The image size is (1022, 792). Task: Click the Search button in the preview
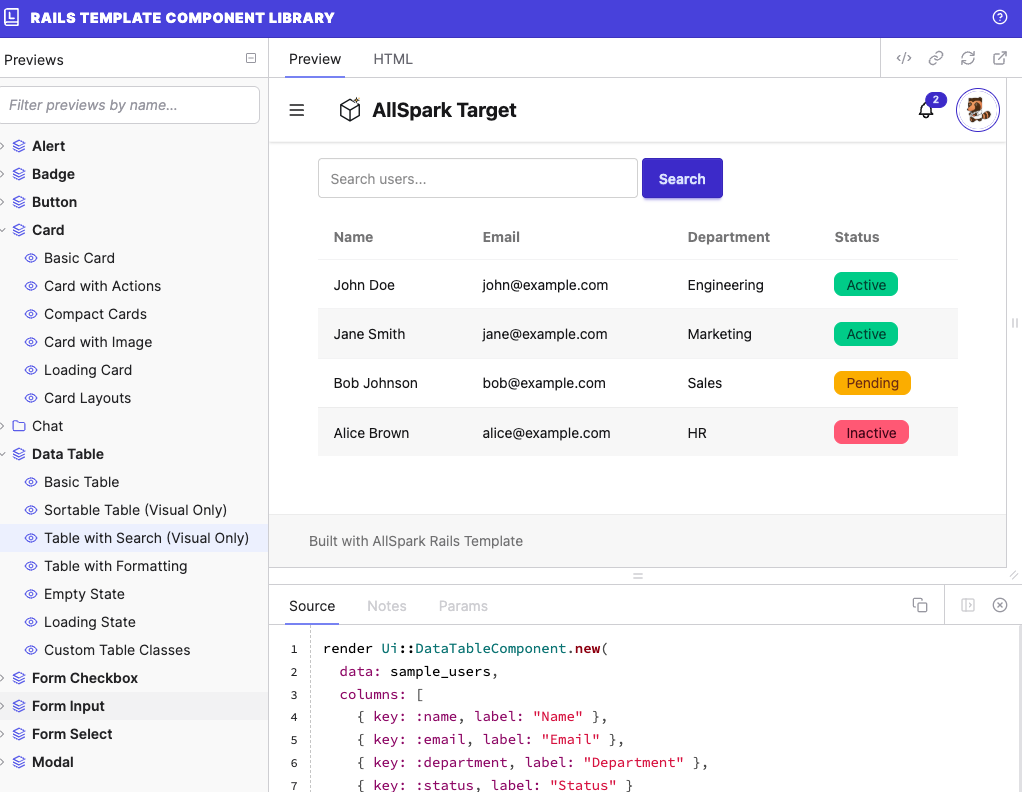[682, 178]
